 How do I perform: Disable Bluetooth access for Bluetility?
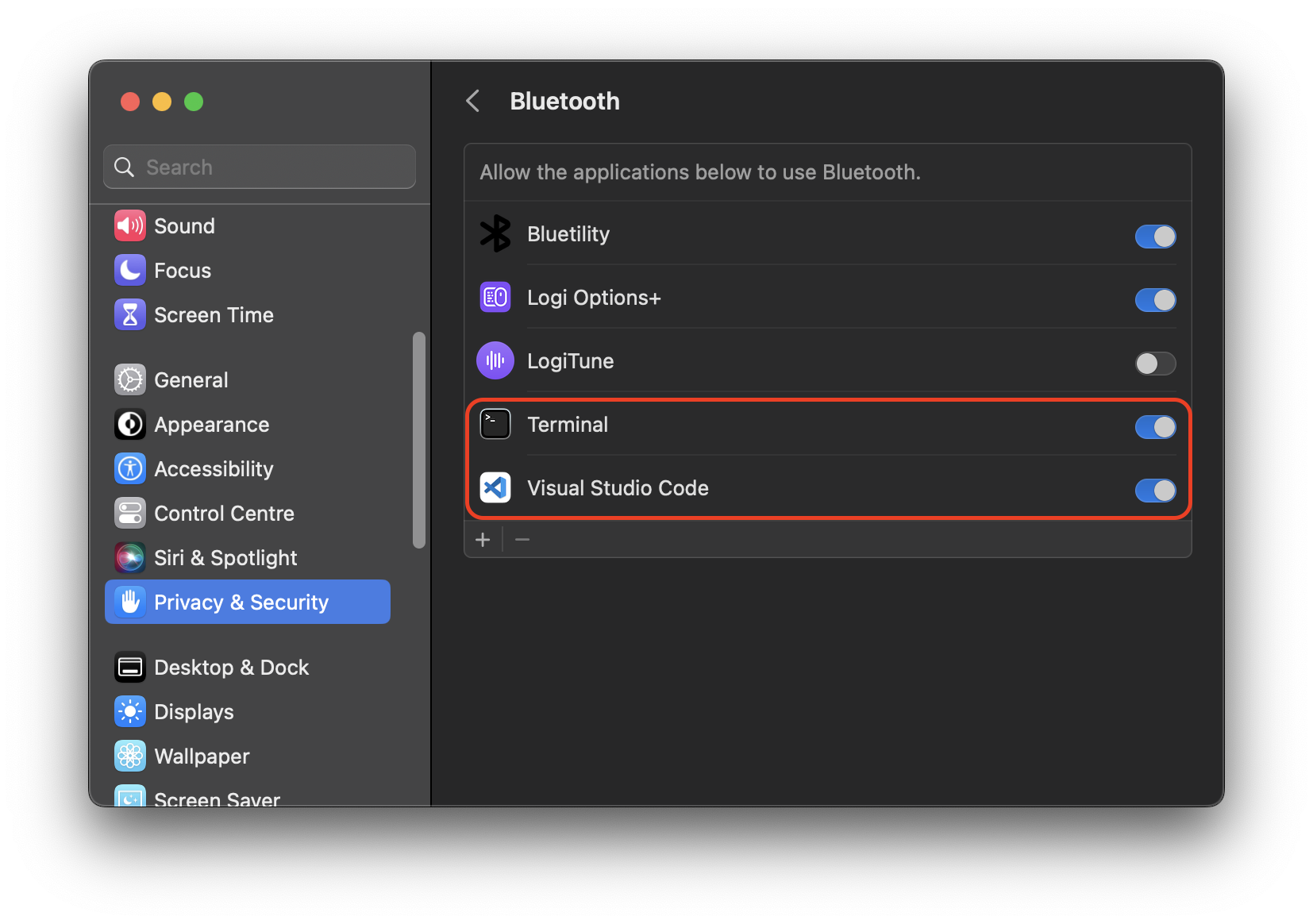(1155, 237)
